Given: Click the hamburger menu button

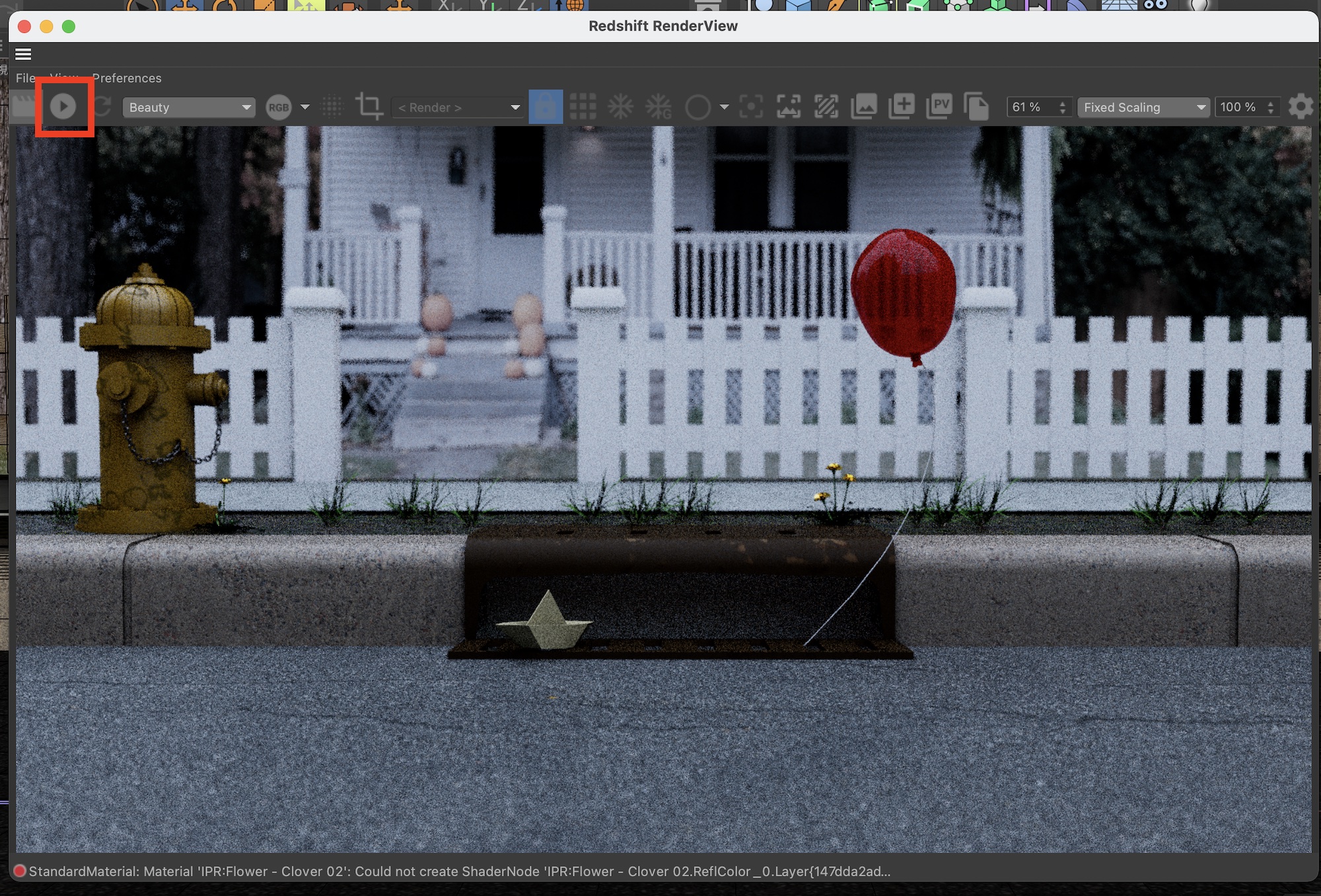Looking at the screenshot, I should point(23,54).
